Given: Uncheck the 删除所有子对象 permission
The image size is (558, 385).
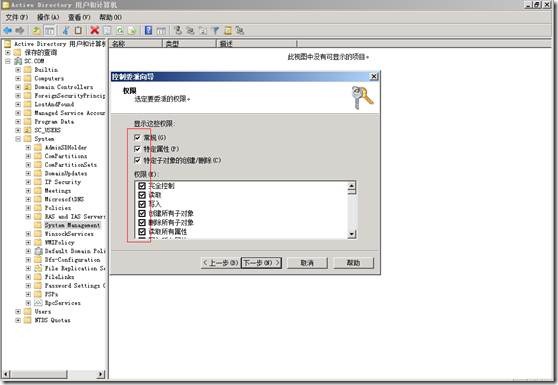Looking at the screenshot, I should (x=142, y=223).
